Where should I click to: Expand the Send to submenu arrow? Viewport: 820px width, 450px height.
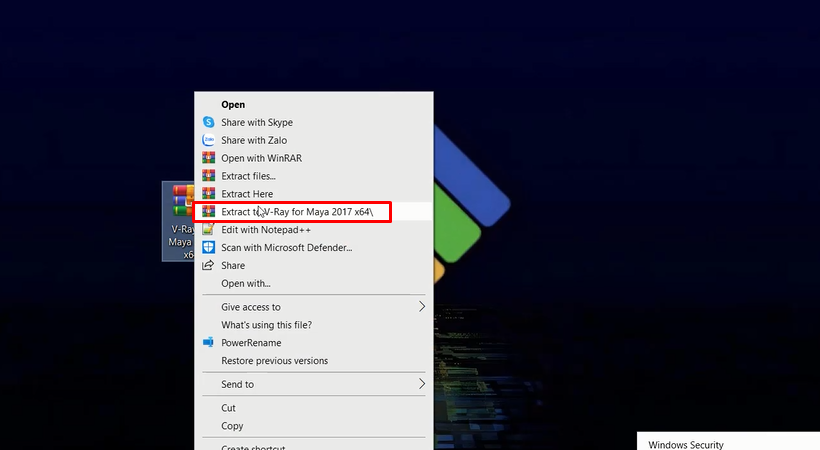click(x=421, y=384)
